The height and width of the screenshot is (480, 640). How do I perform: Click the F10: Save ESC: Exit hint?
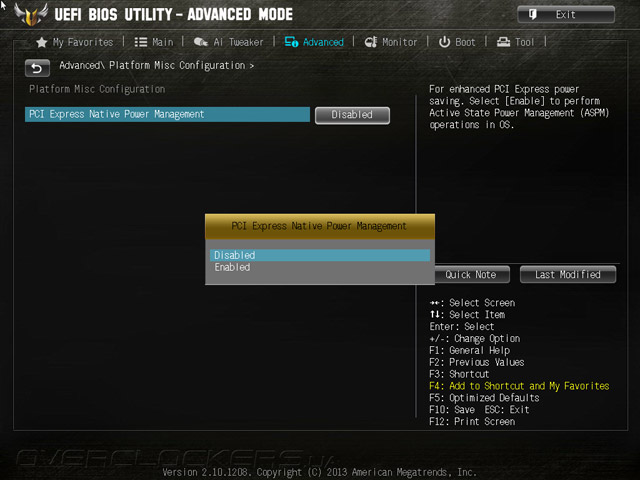pyautogui.click(x=479, y=409)
